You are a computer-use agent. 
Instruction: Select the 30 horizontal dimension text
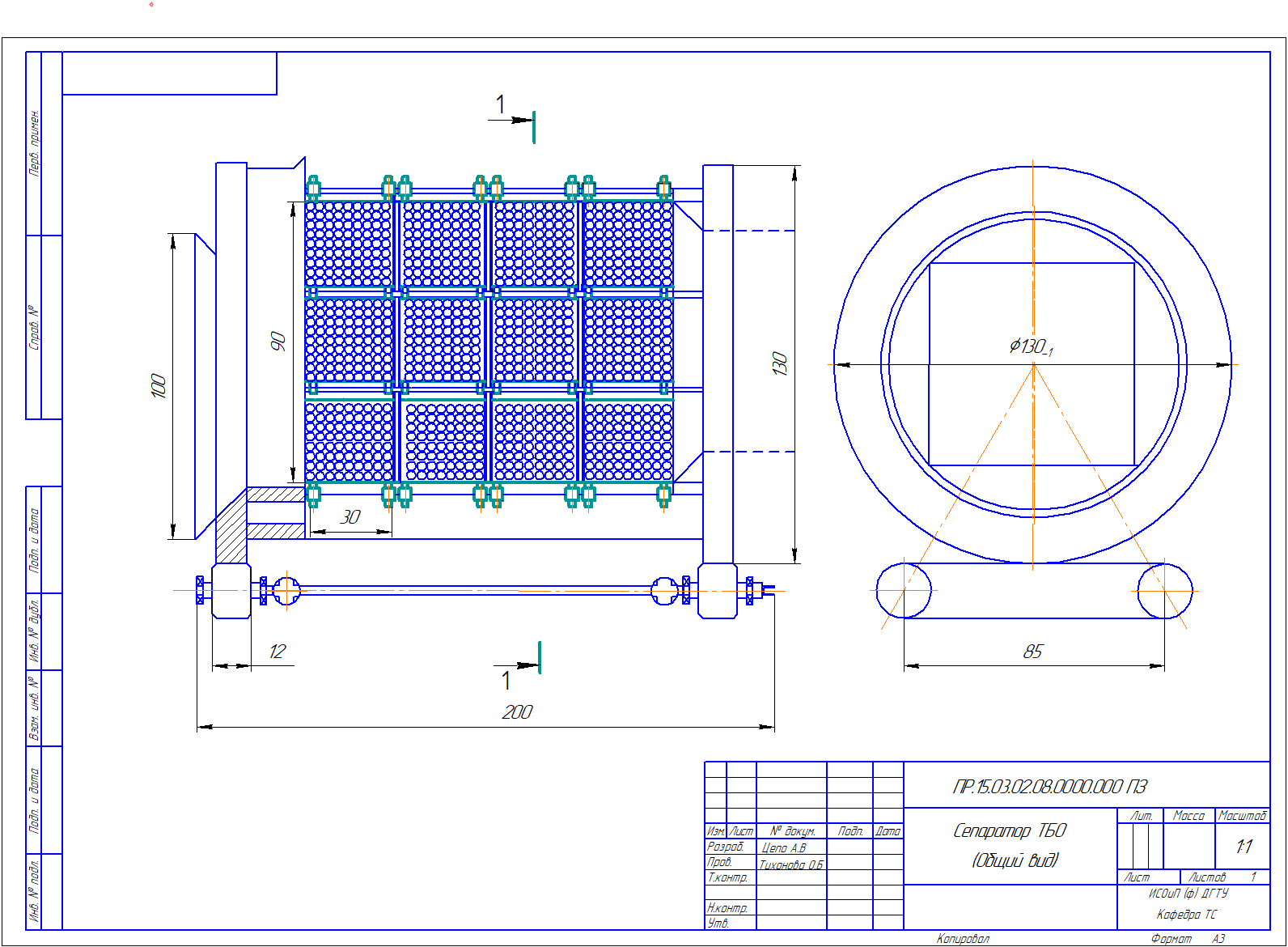tap(350, 517)
